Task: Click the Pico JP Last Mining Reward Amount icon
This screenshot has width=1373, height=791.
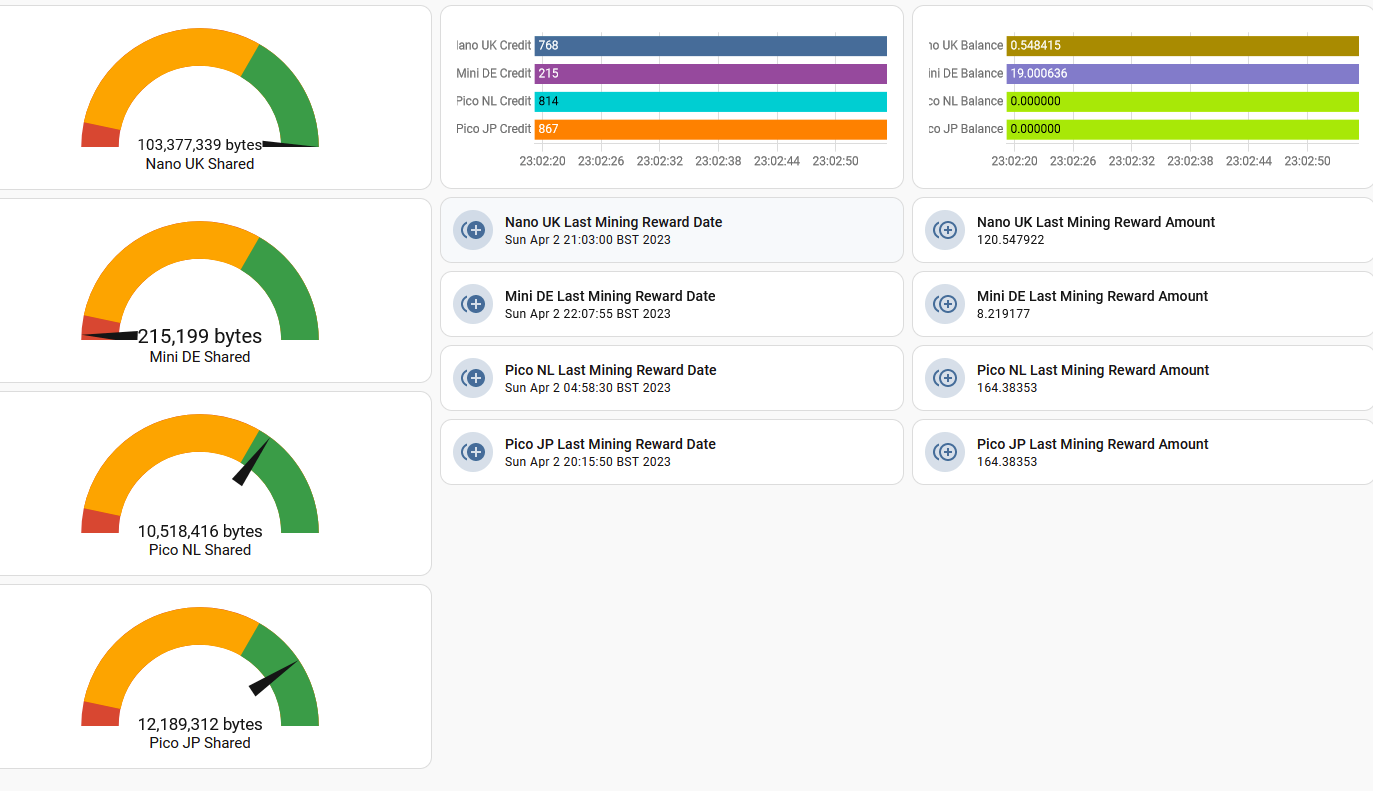Action: coord(945,452)
